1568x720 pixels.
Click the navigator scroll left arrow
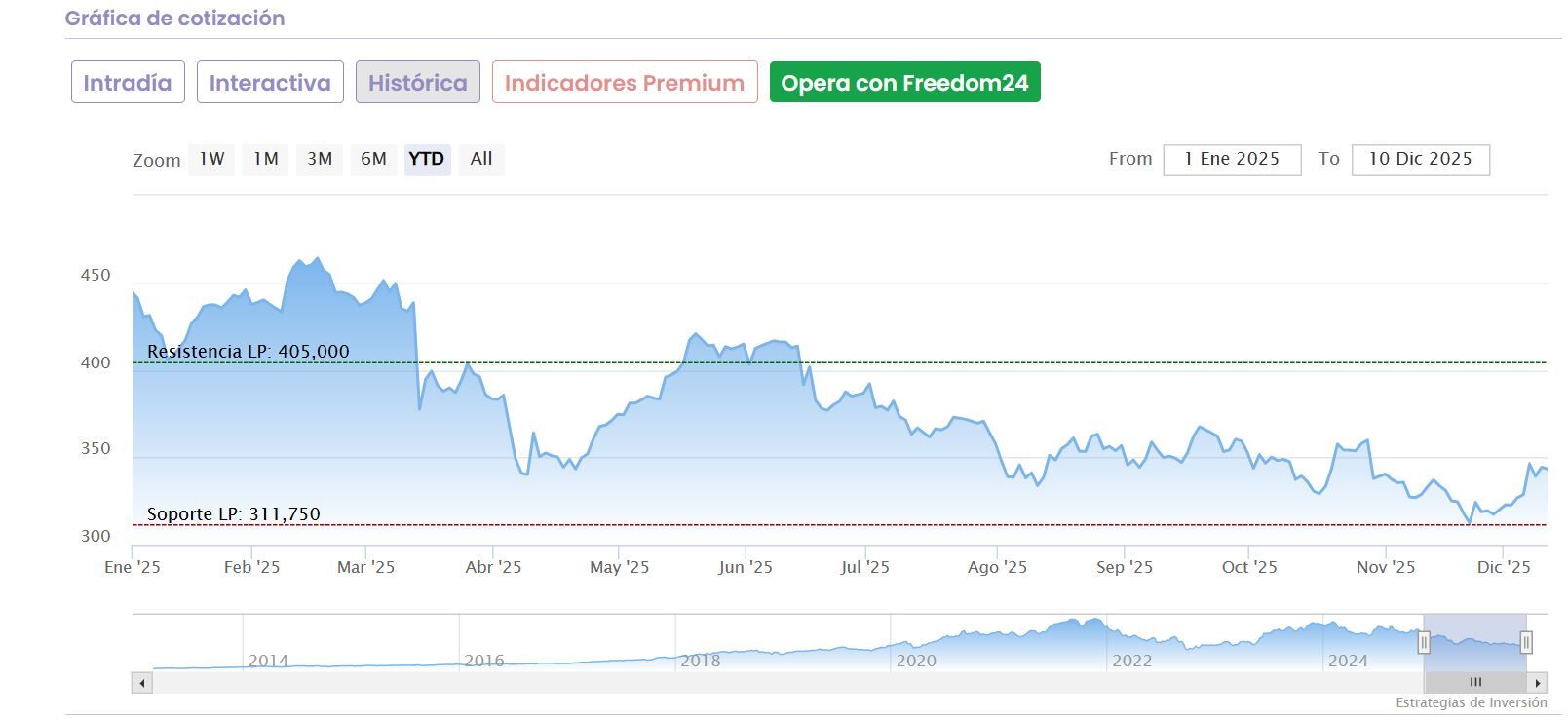(x=142, y=683)
